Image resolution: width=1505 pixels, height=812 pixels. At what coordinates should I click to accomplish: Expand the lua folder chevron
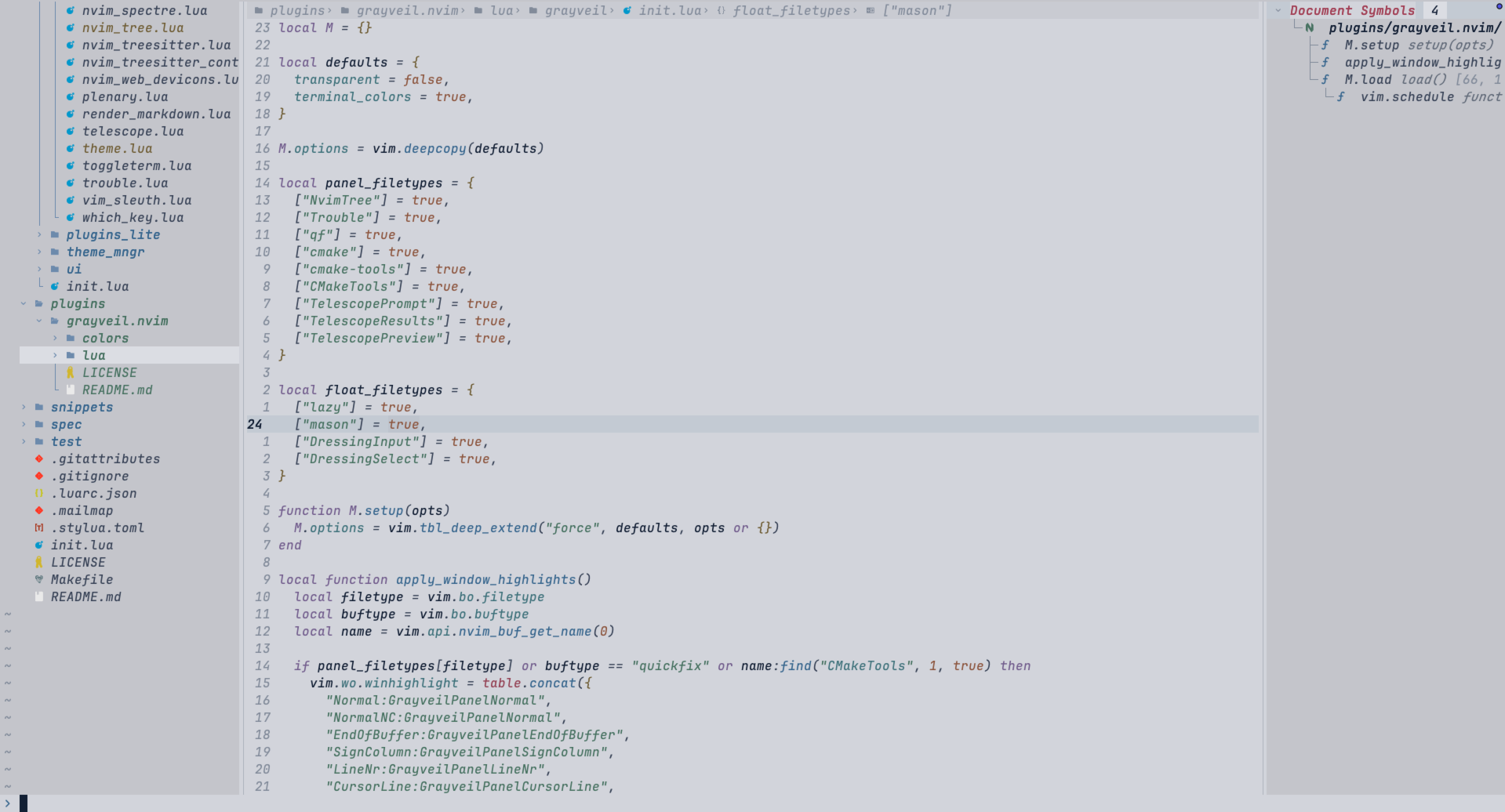[x=55, y=355]
